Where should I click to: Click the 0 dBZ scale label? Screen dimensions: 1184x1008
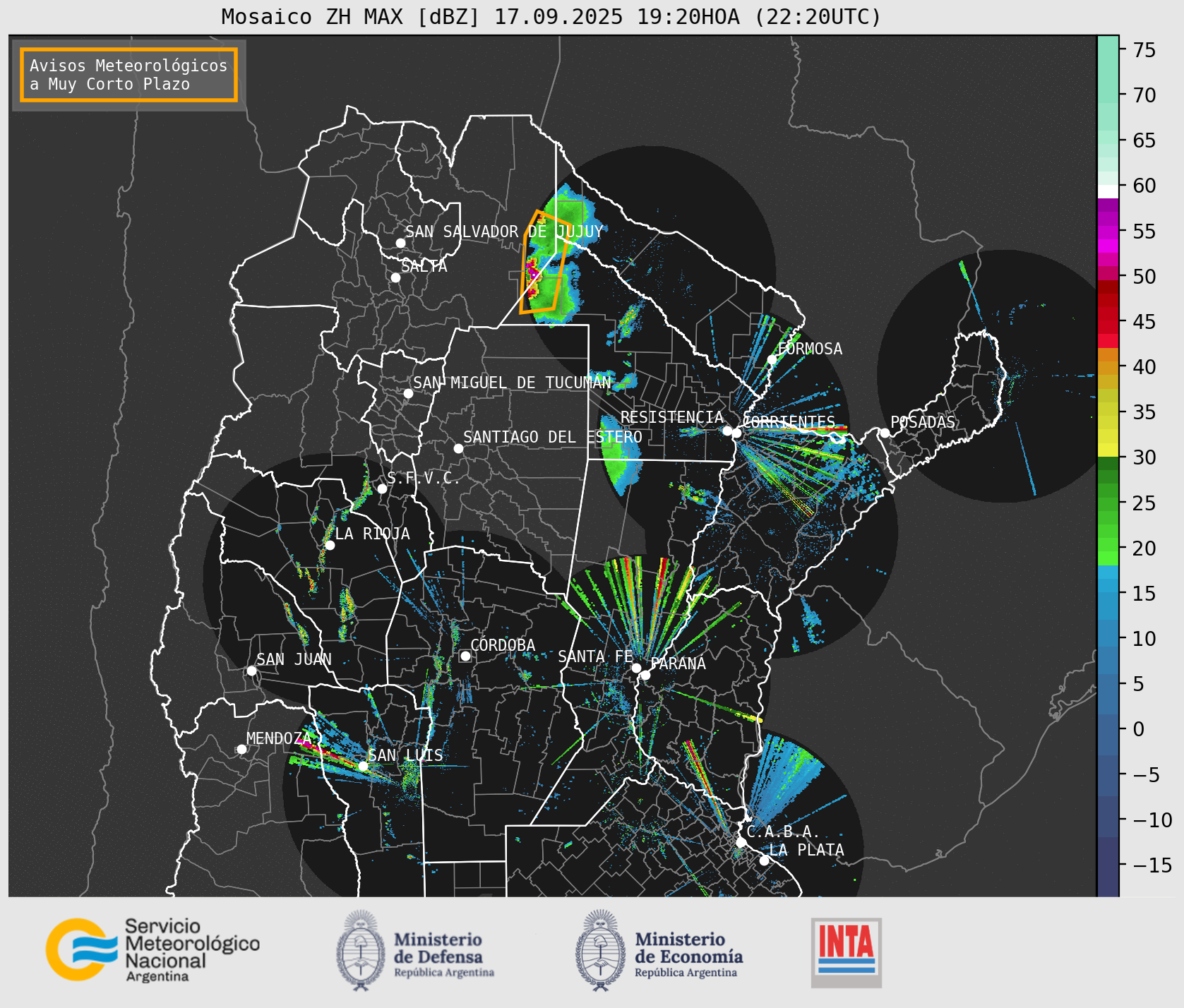point(1138,729)
